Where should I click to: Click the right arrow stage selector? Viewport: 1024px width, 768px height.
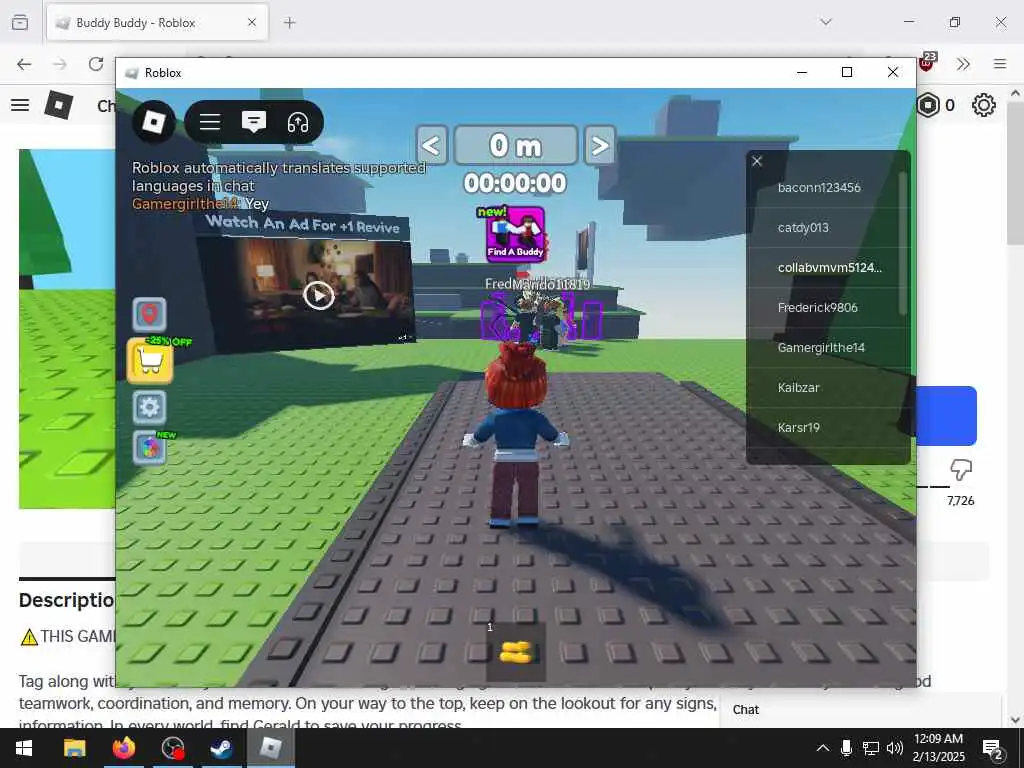click(x=600, y=145)
